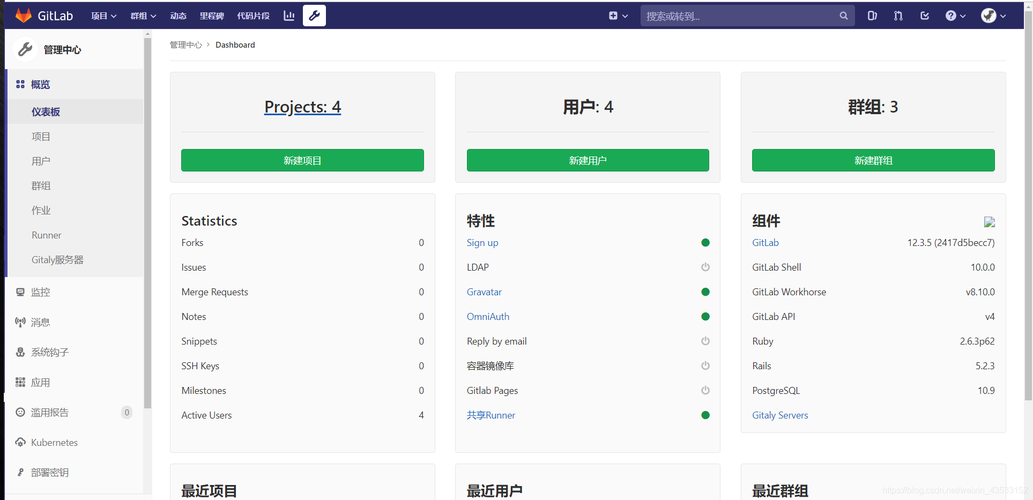Click the 管理中心 wrench avatar icon
Screen dimensions: 1033x500
[25, 49]
